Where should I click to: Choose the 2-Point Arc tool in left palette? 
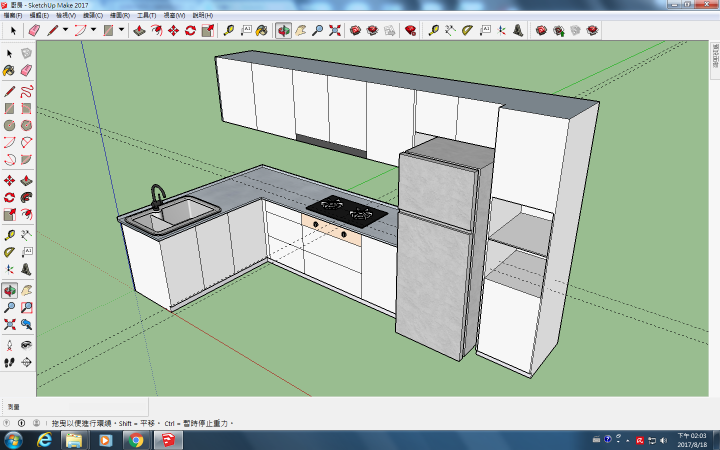(10, 142)
